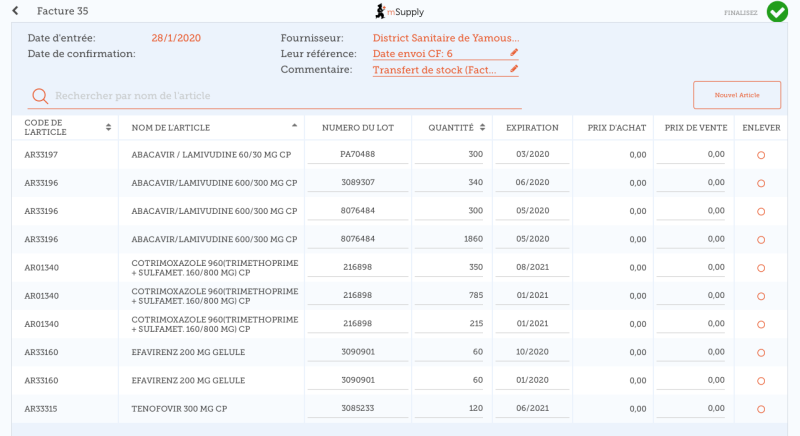The image size is (800, 436).
Task: Edit Tenofovir prix de vente 0,00 field
Action: click(x=691, y=408)
